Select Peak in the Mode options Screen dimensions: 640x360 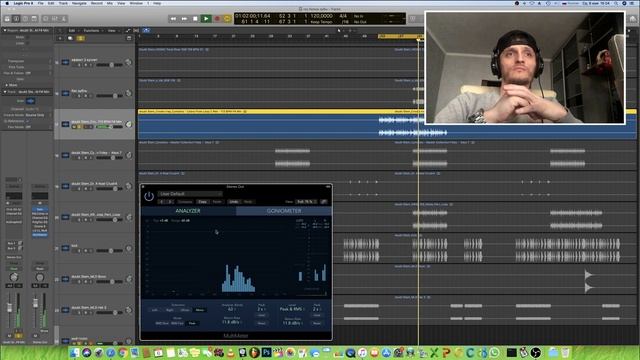192,323
